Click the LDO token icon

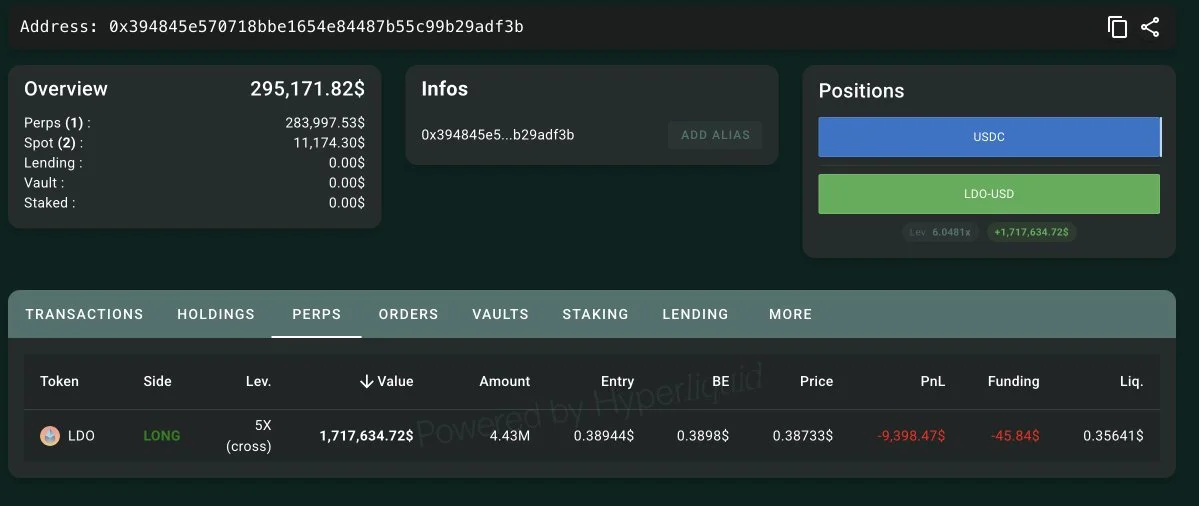click(x=50, y=436)
